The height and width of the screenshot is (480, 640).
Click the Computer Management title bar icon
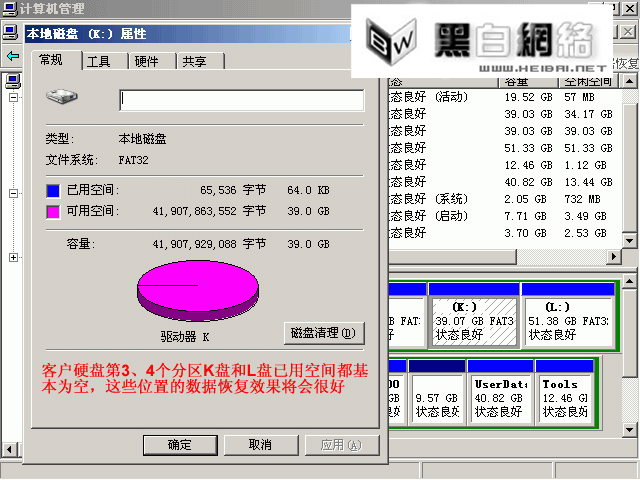pyautogui.click(x=9, y=9)
